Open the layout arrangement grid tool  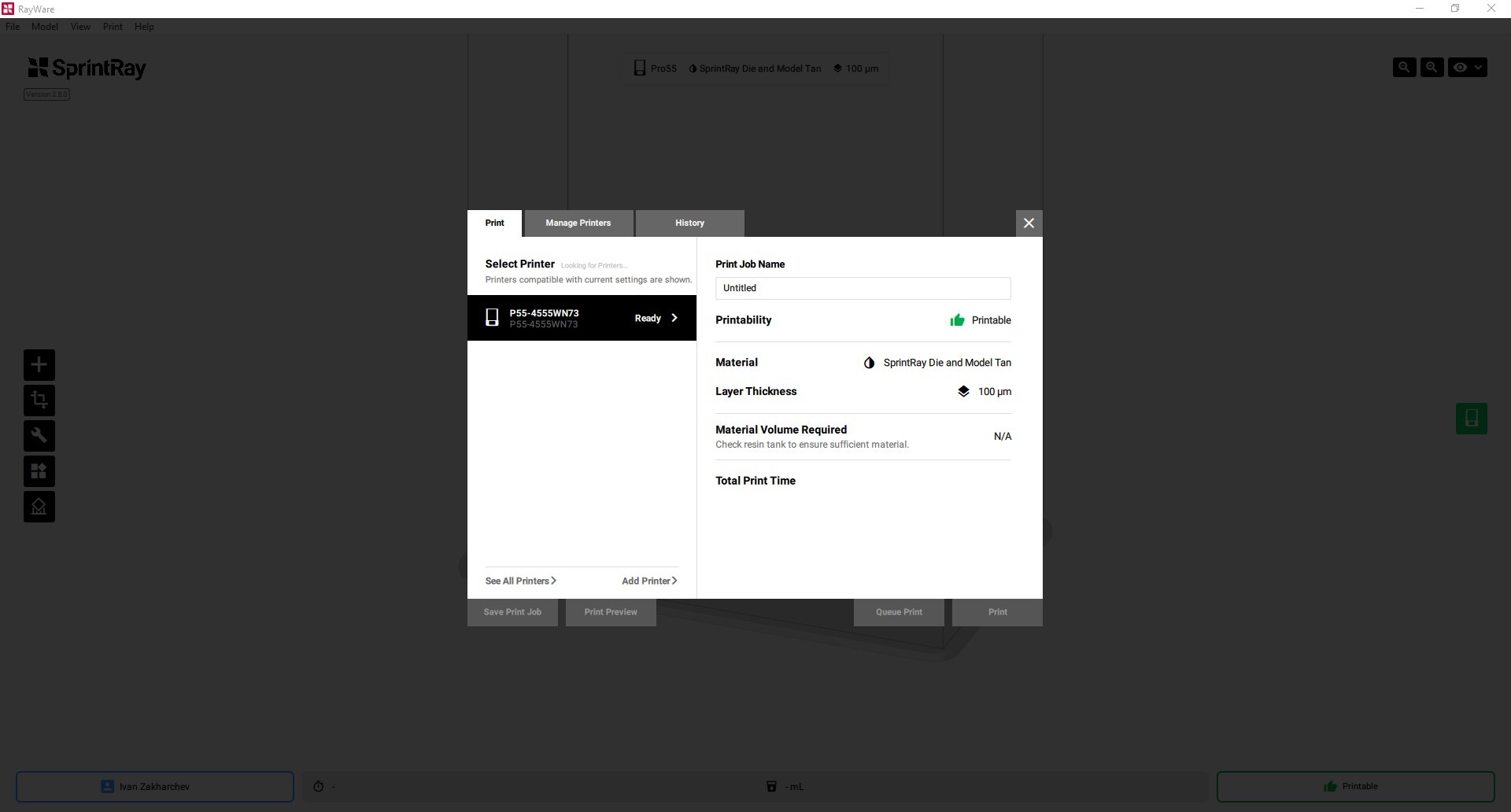39,471
